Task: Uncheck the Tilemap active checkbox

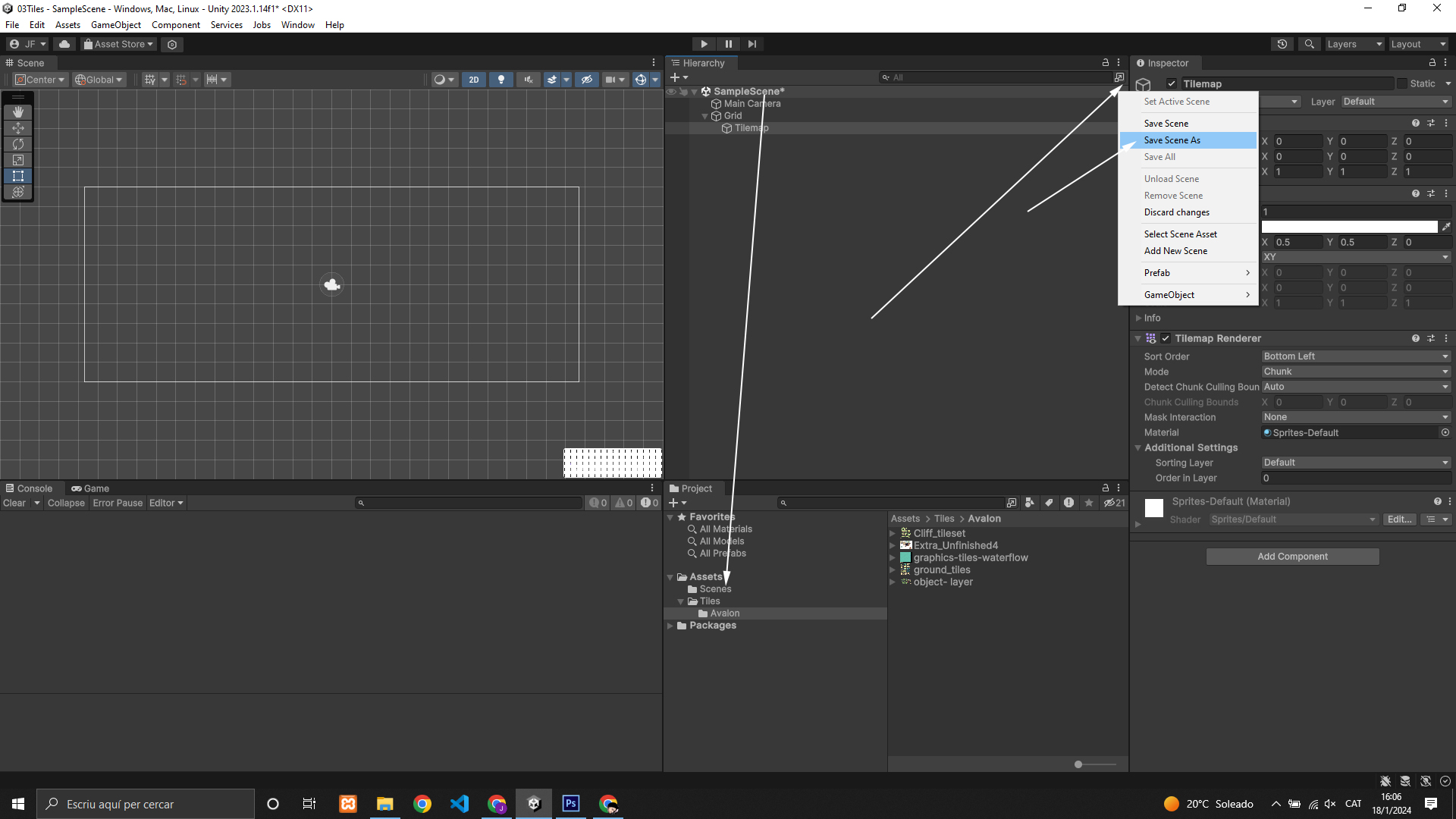Action: (x=1172, y=84)
